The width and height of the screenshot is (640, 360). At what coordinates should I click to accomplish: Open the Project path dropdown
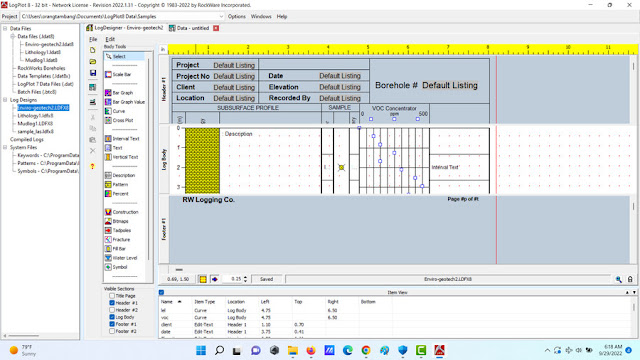point(221,16)
